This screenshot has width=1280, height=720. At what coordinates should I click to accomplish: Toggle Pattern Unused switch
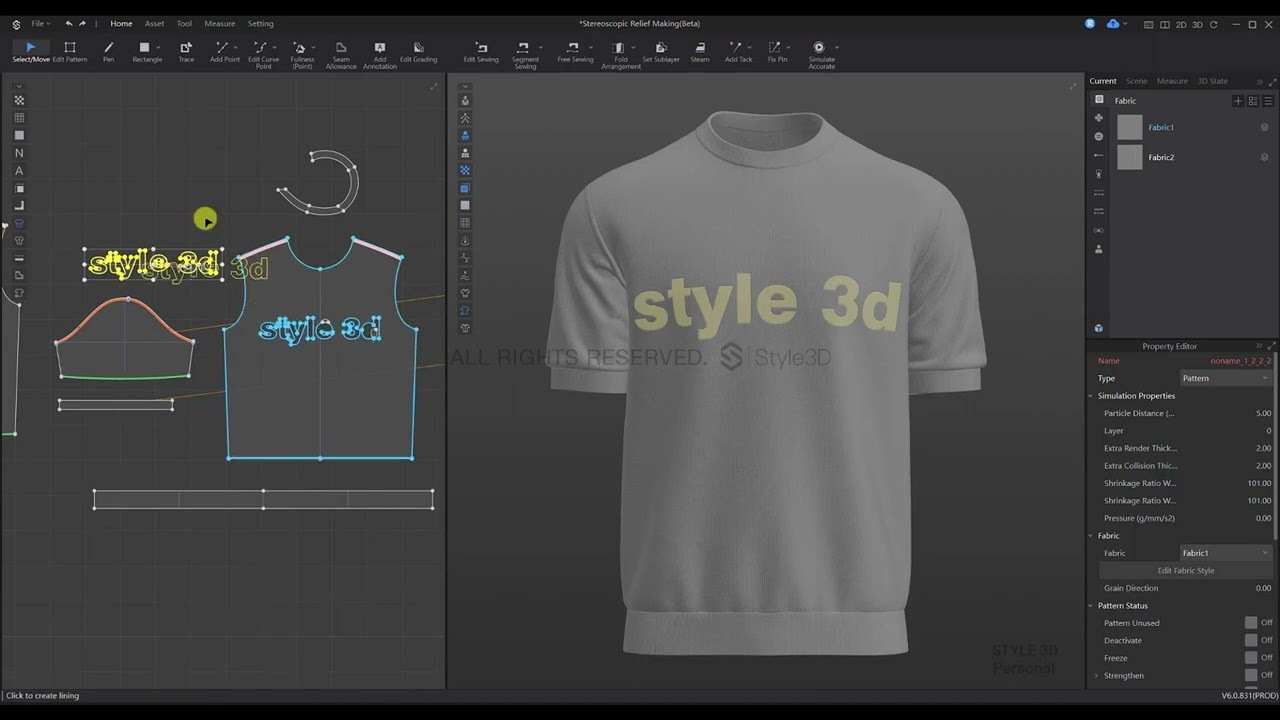[1251, 623]
